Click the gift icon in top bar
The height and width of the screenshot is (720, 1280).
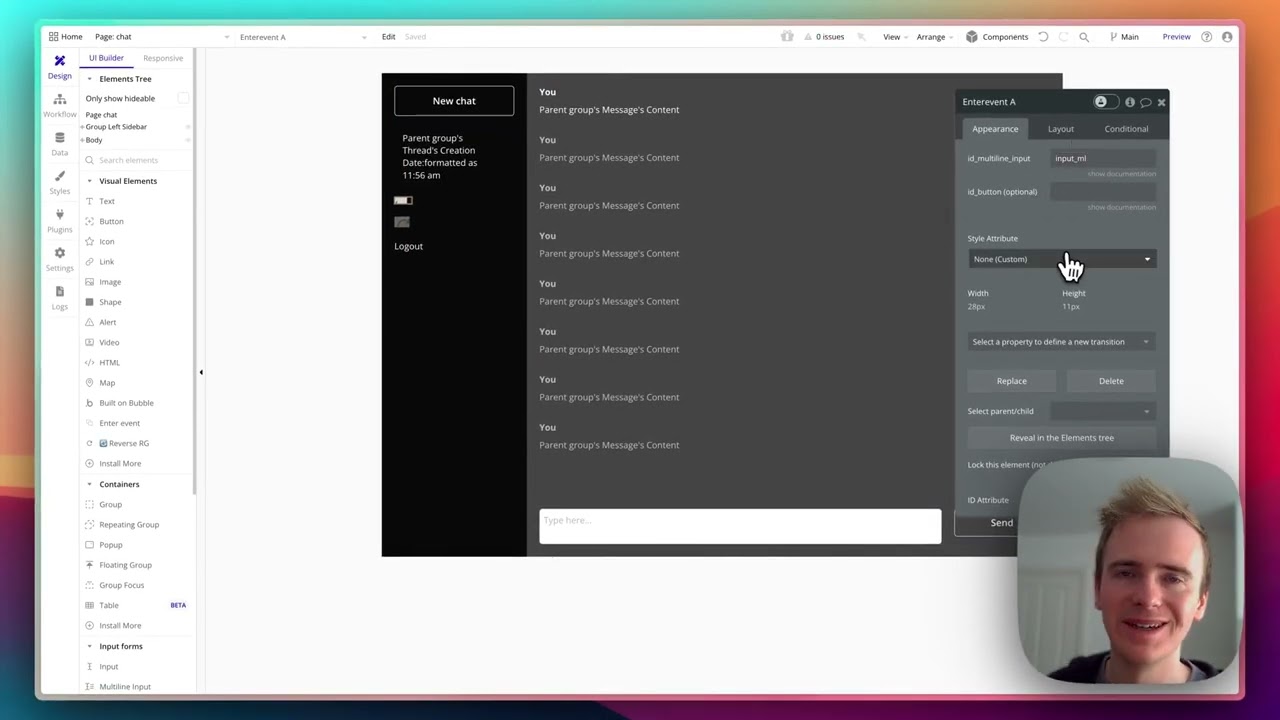(787, 37)
